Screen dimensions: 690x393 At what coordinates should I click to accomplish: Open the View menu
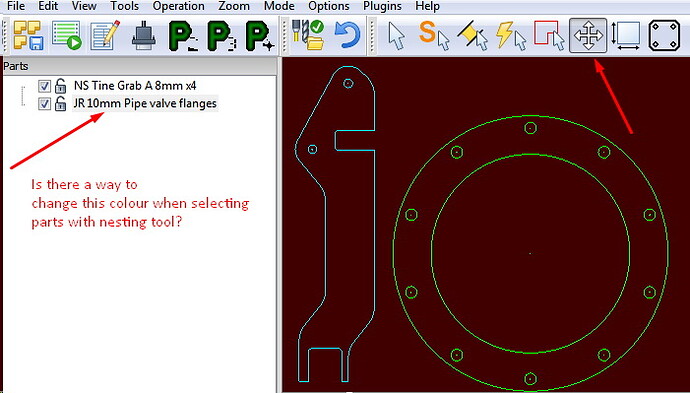[84, 6]
